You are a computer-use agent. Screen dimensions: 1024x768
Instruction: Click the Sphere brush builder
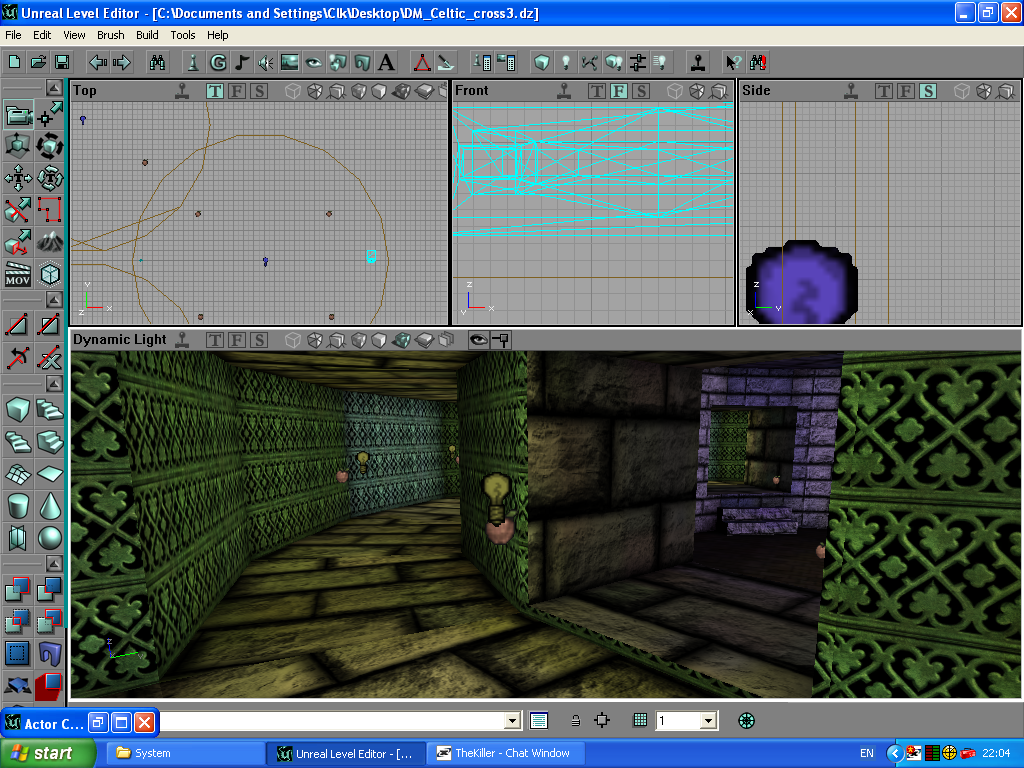(50, 538)
